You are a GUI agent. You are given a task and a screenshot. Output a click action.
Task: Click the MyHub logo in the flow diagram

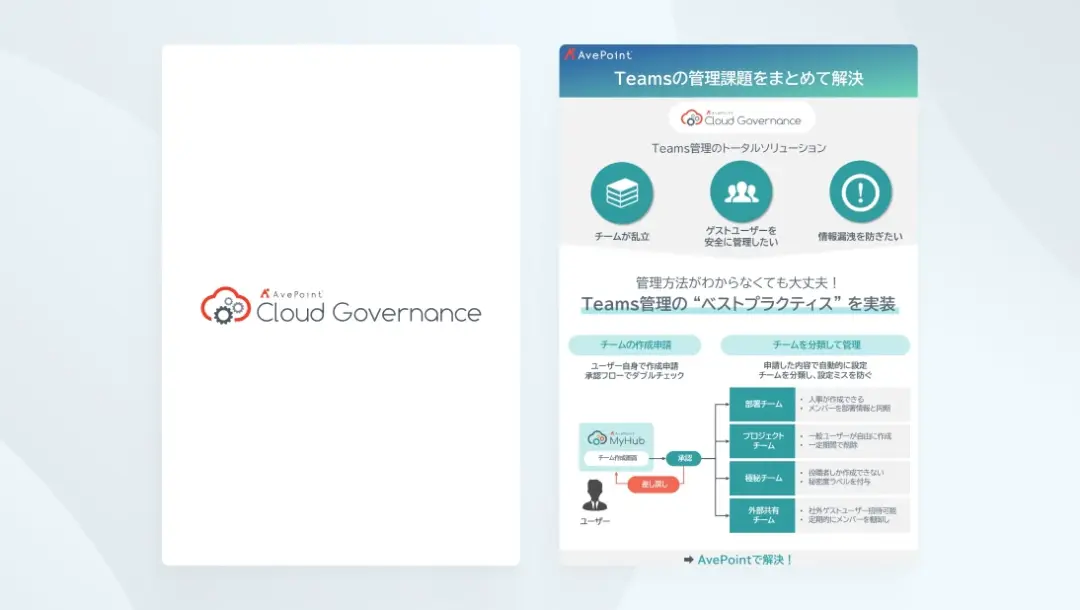(x=616, y=438)
